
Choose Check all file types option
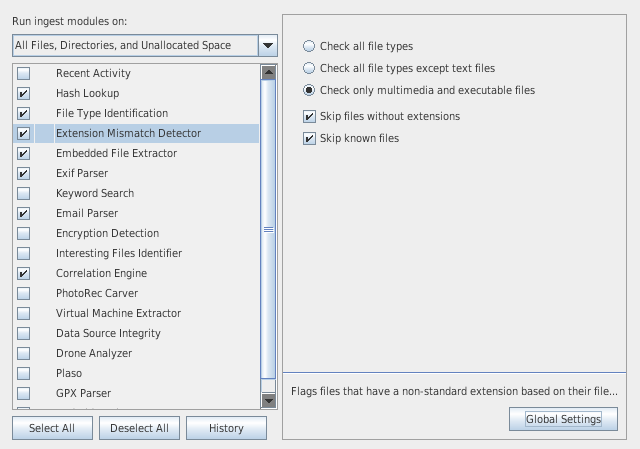(x=309, y=46)
